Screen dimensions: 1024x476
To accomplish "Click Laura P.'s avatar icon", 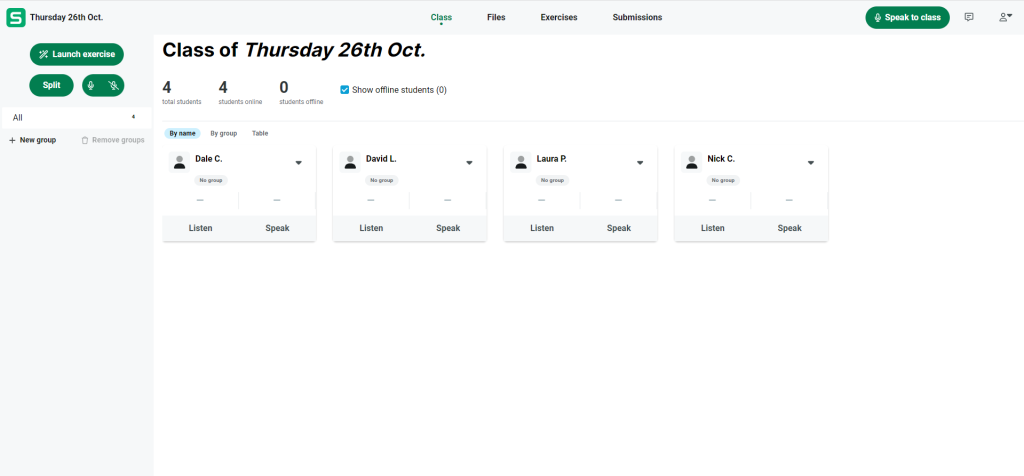I will pos(521,162).
